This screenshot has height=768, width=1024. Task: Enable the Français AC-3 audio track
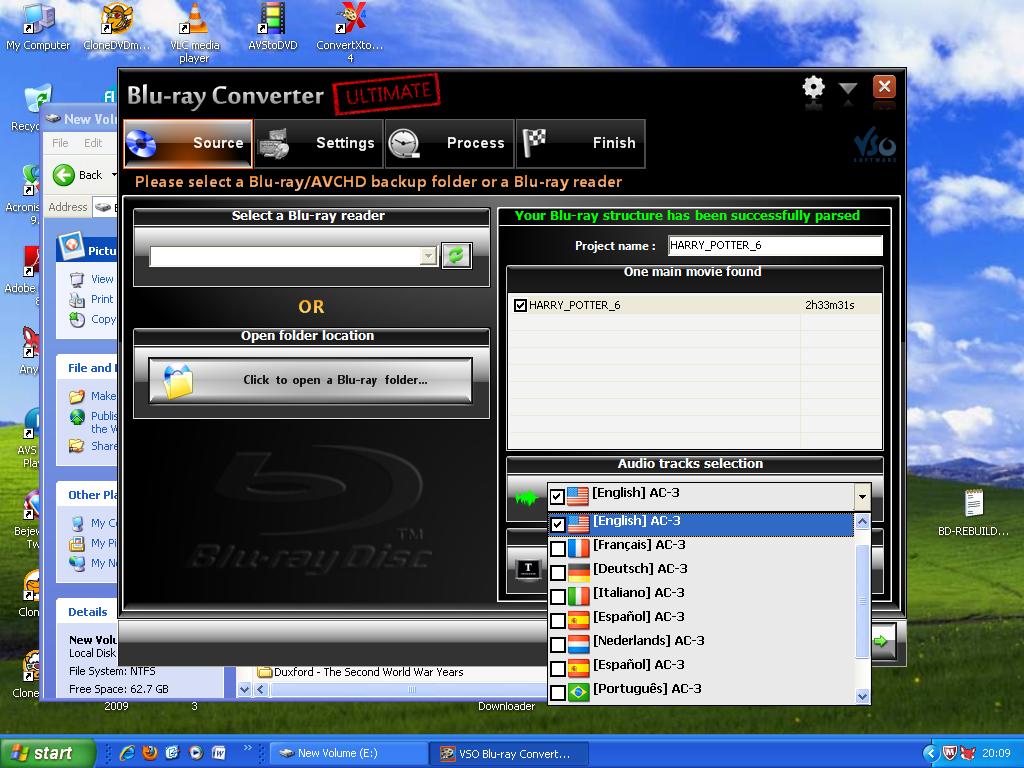558,548
